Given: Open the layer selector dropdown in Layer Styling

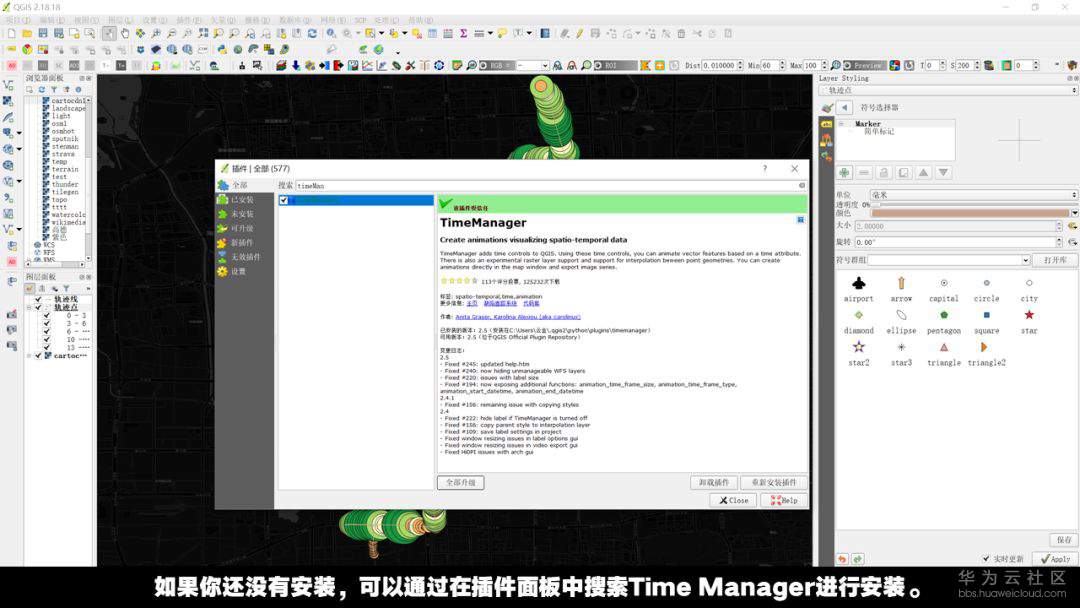Looking at the screenshot, I should pyautogui.click(x=948, y=90).
